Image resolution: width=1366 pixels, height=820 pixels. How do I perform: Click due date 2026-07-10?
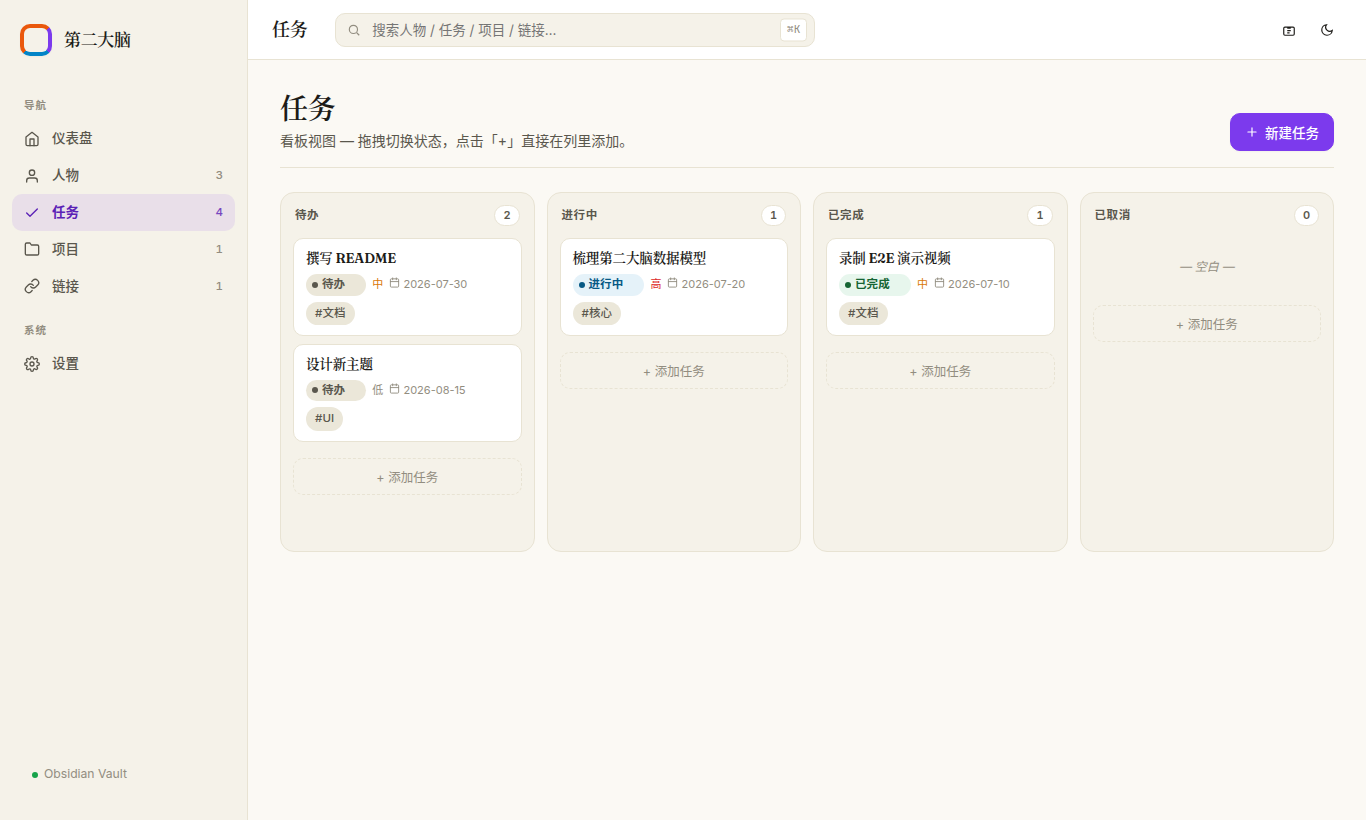pyautogui.click(x=979, y=284)
